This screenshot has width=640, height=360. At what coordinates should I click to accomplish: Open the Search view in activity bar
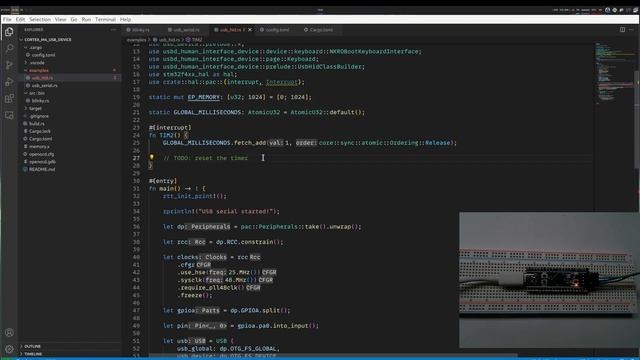point(9,48)
